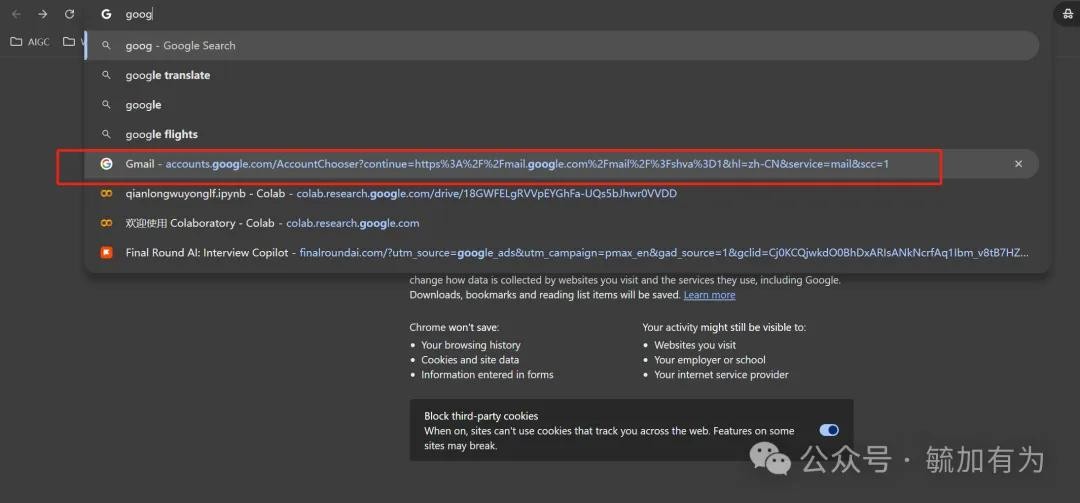Click the Colab icon beside qianlongwuyonglf.ipynb
This screenshot has height=503, width=1080.
point(106,194)
